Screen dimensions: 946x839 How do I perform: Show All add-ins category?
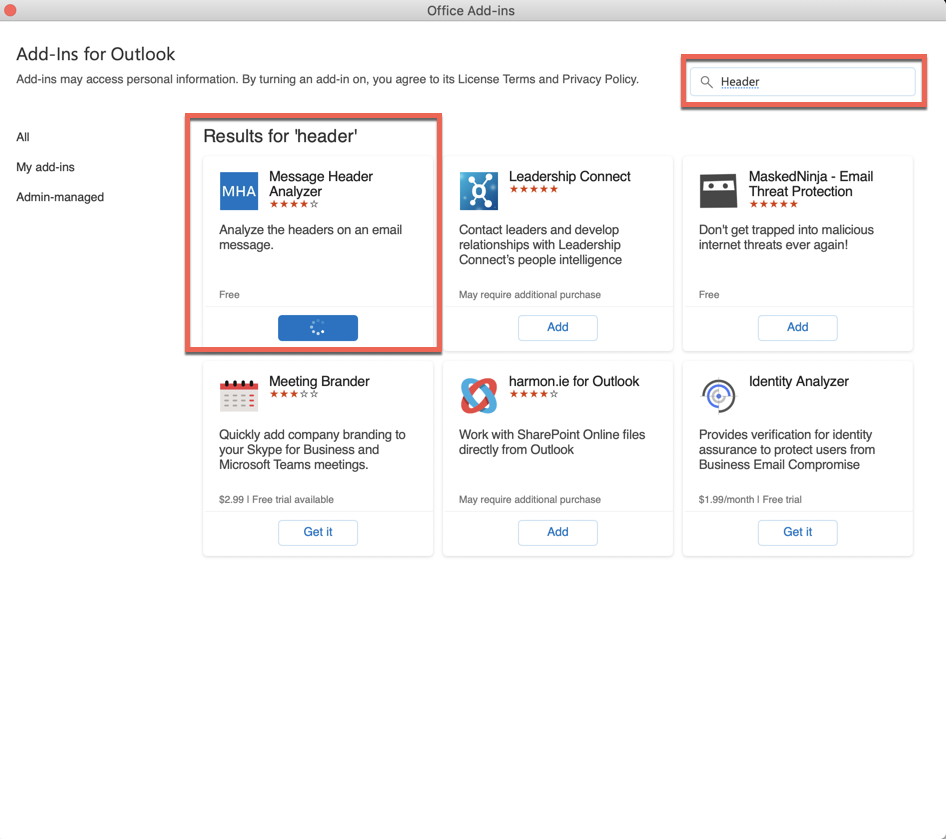pos(23,137)
